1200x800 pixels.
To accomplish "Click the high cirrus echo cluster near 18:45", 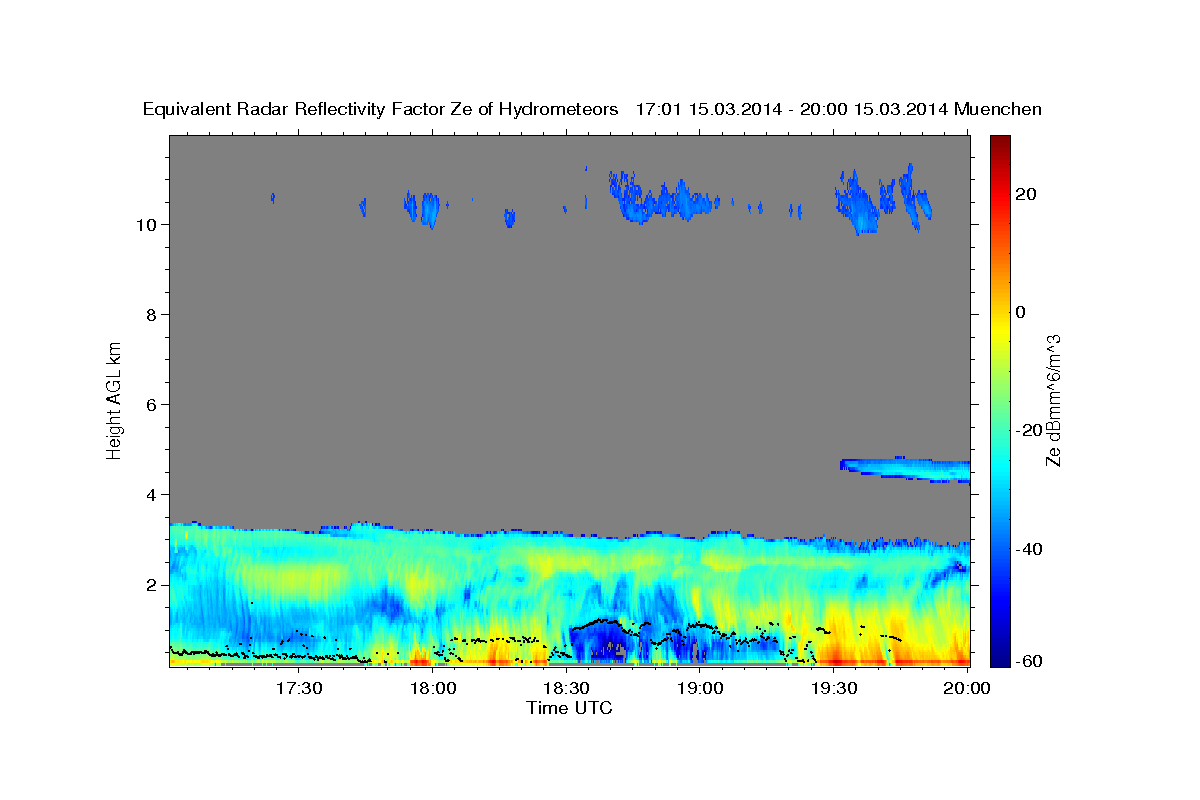I will click(664, 197).
